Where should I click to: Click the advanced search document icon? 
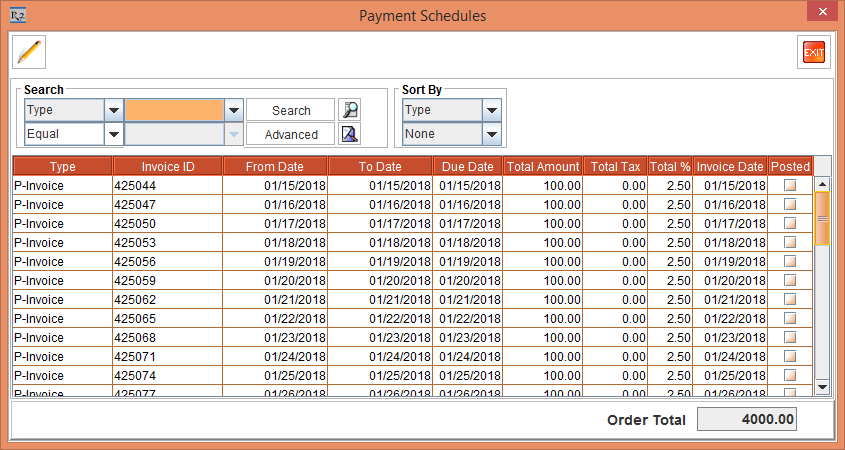coord(349,134)
